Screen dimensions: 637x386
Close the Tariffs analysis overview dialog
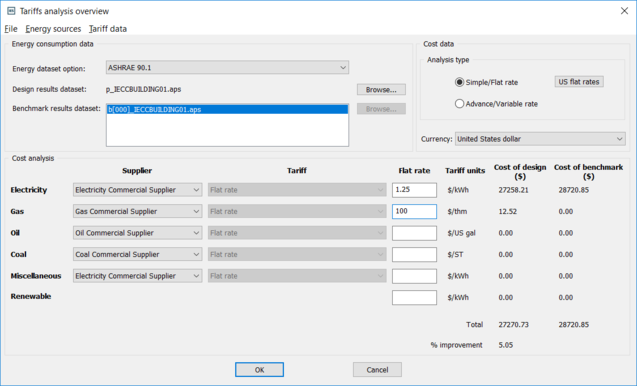624,11
